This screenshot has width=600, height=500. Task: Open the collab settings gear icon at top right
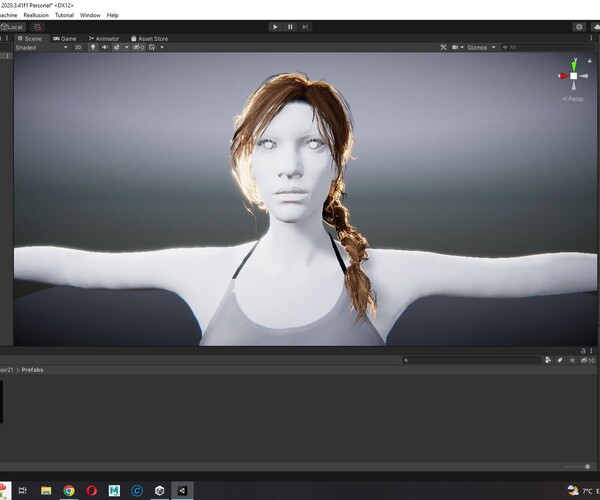579,27
